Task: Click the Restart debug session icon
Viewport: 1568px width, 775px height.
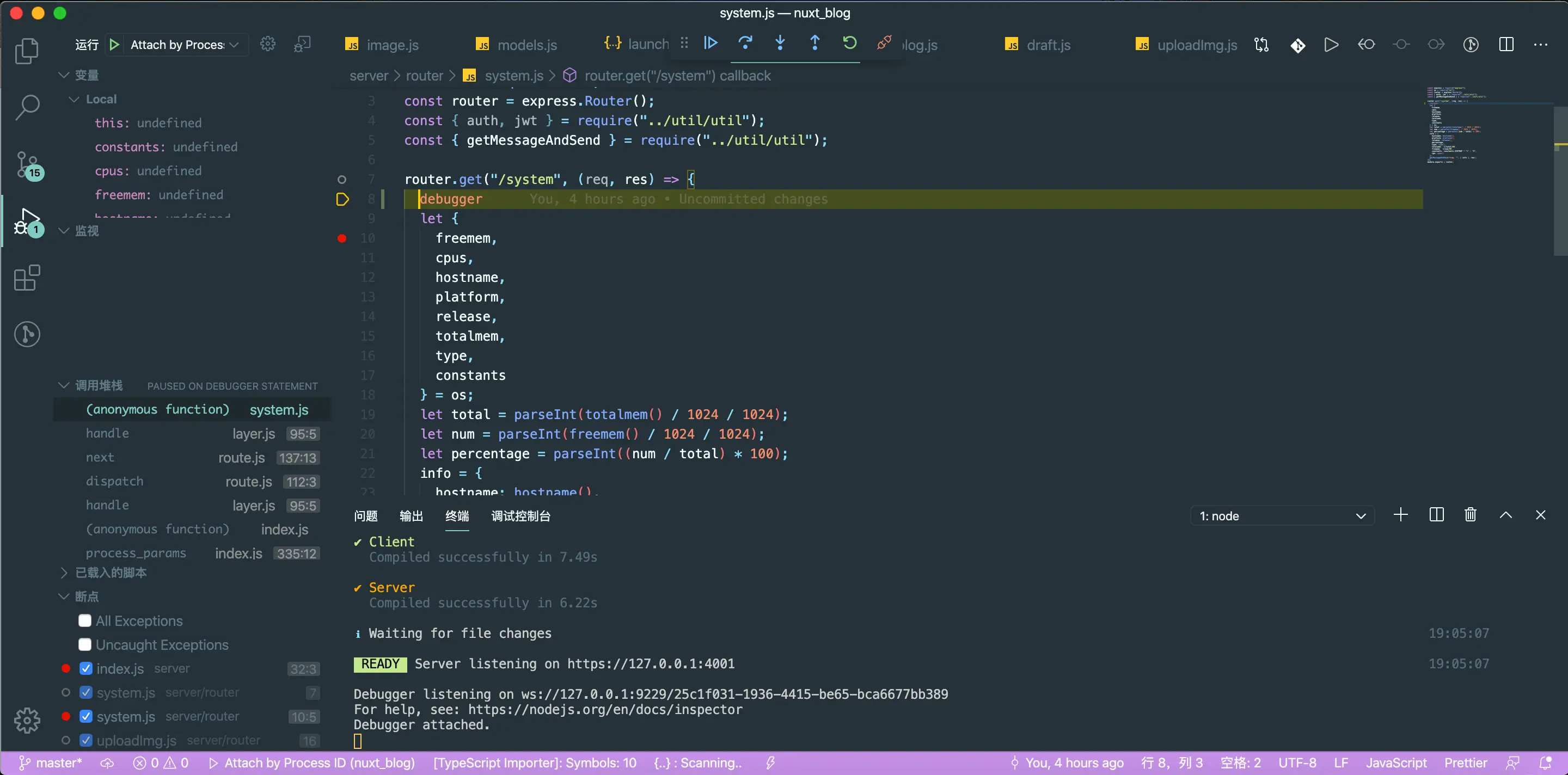Action: pos(849,43)
